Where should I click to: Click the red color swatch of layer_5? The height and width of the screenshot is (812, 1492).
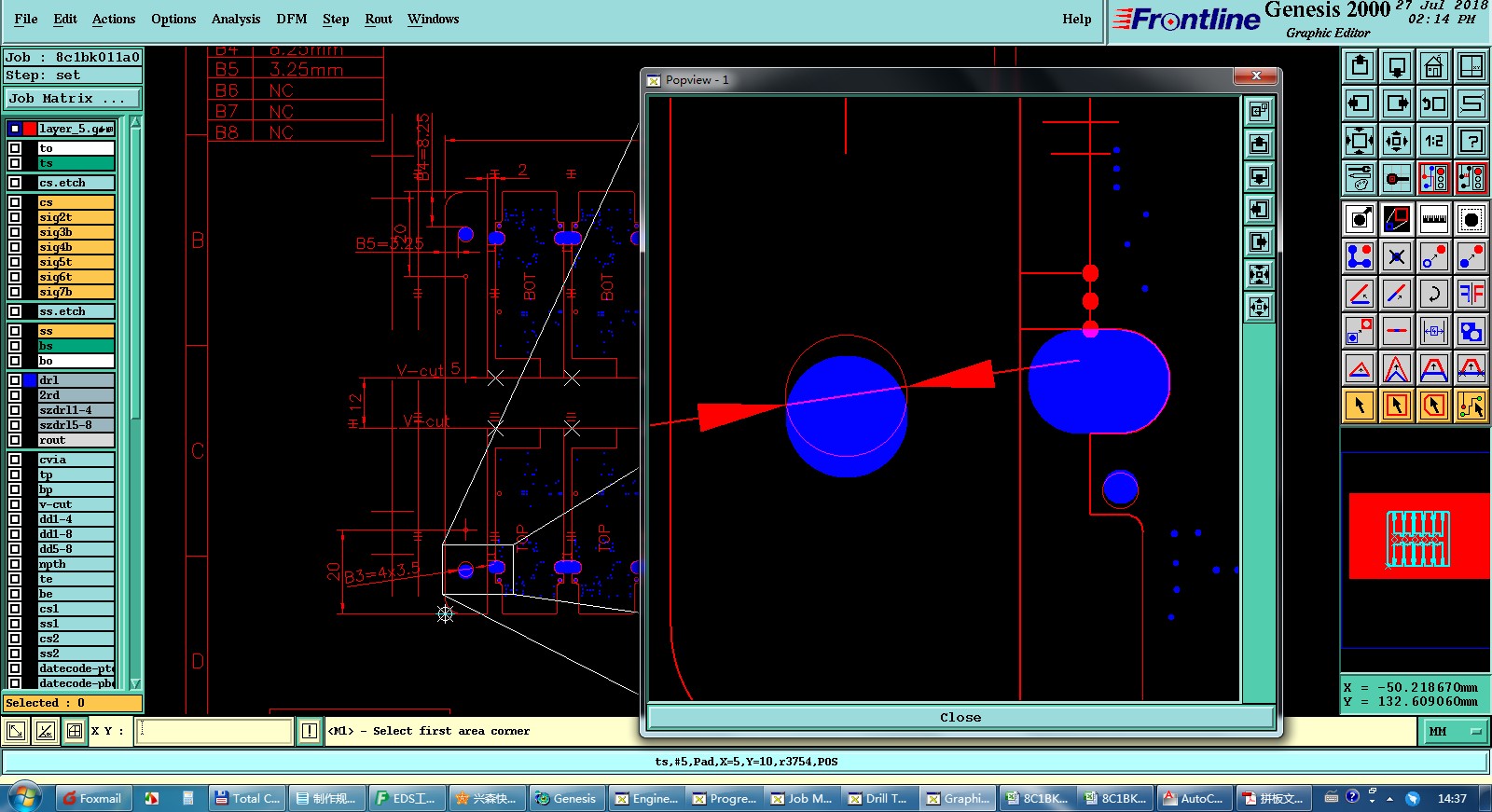30,129
